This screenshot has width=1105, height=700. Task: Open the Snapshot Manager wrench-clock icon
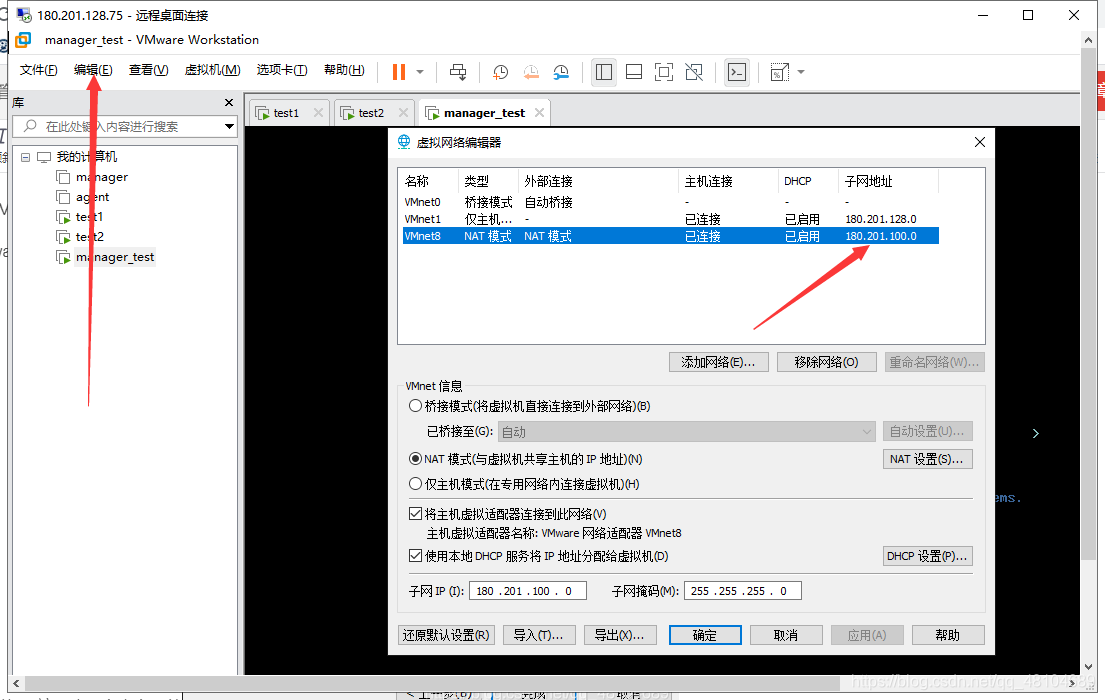coord(561,72)
